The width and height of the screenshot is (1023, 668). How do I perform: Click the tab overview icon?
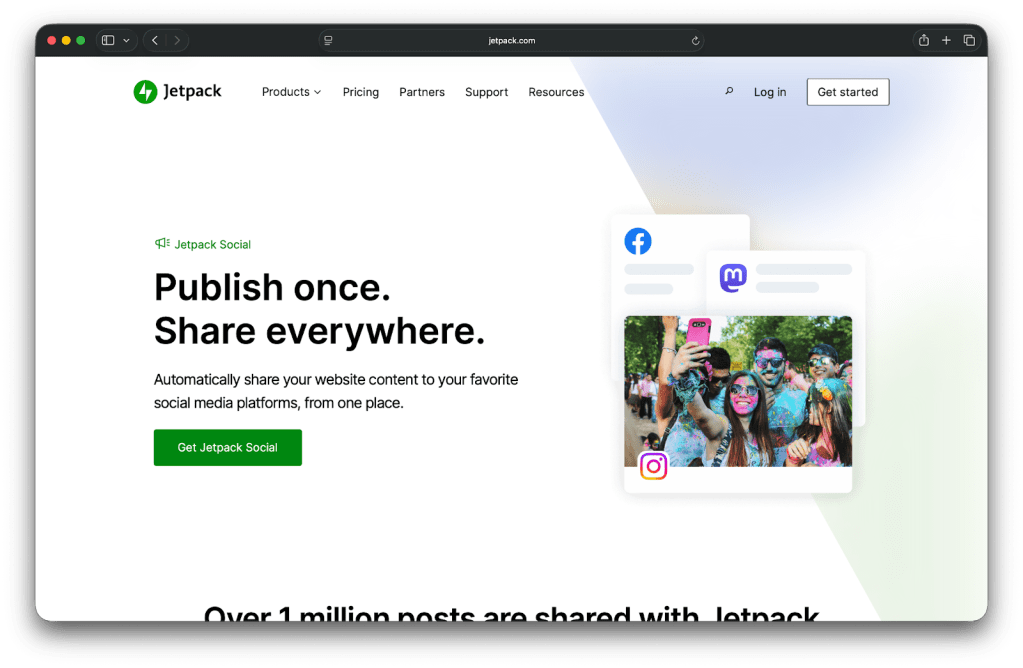click(x=969, y=40)
